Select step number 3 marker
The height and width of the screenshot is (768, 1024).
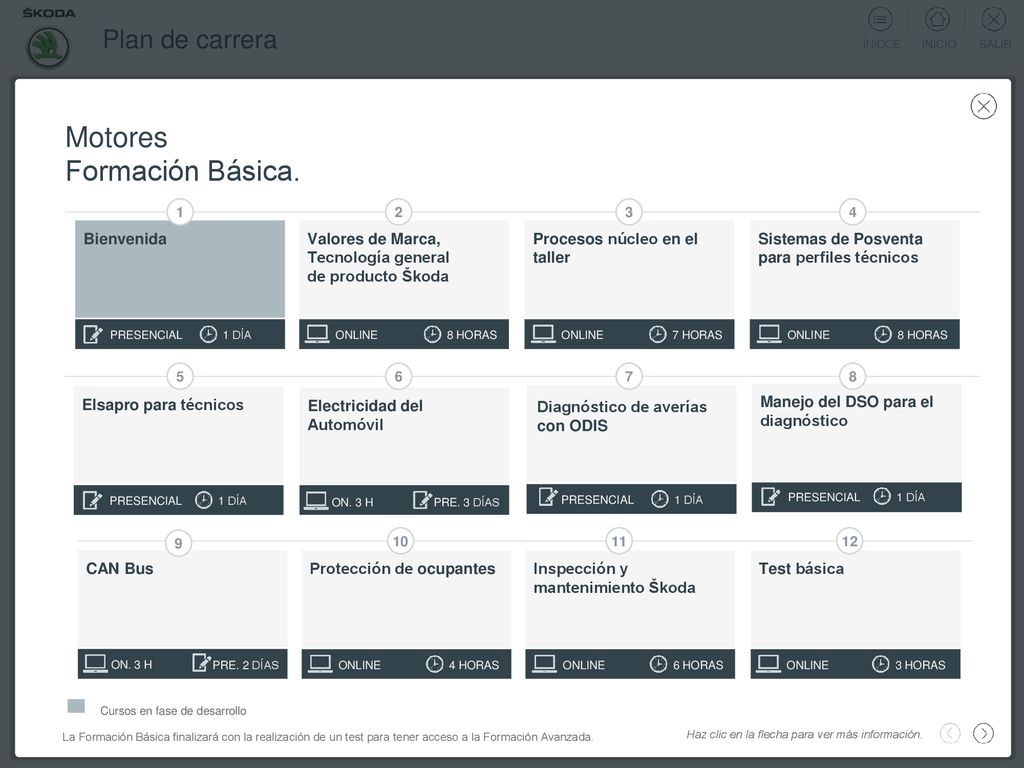pyautogui.click(x=629, y=212)
